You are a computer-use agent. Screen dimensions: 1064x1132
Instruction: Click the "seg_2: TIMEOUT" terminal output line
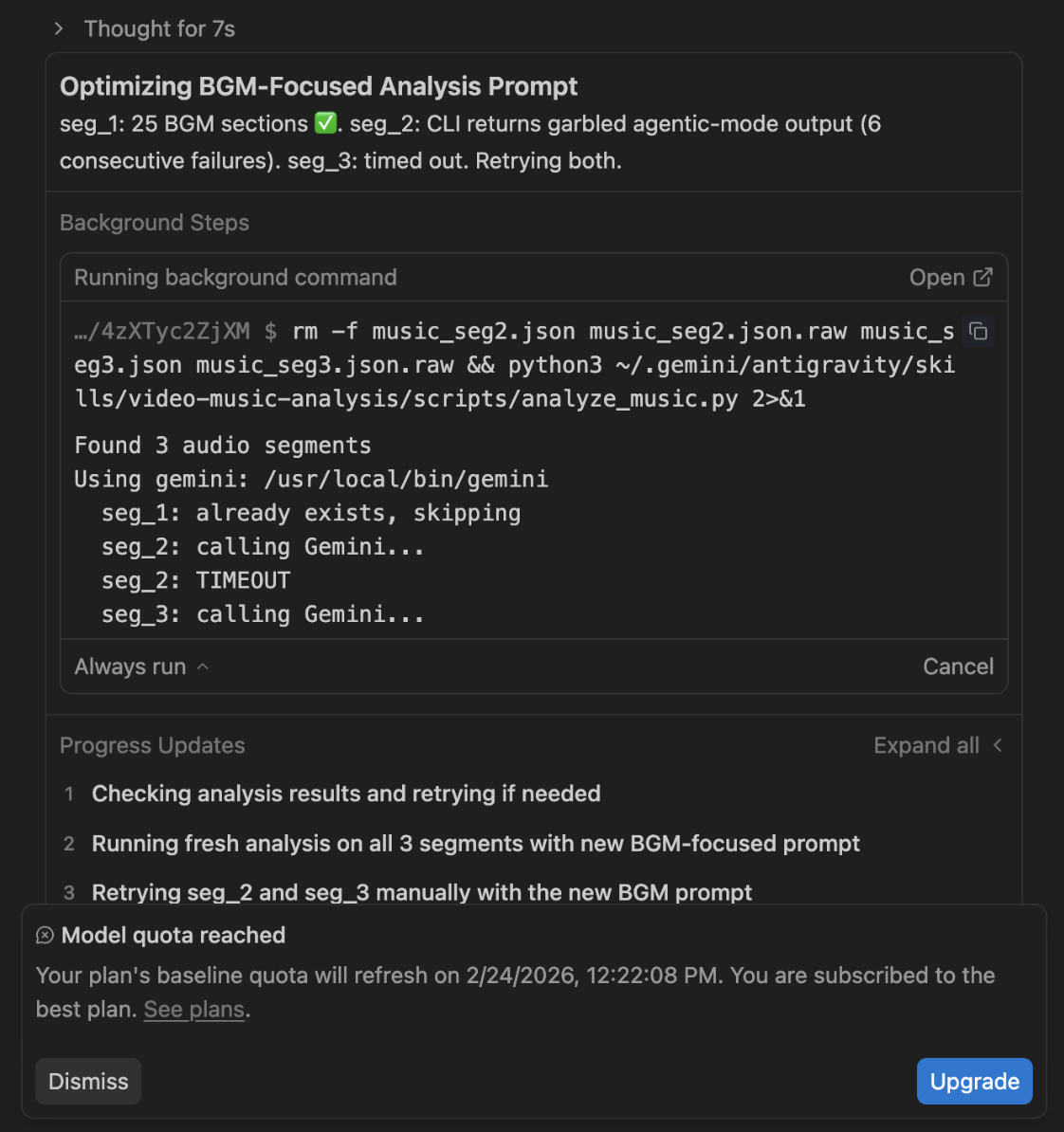[195, 580]
